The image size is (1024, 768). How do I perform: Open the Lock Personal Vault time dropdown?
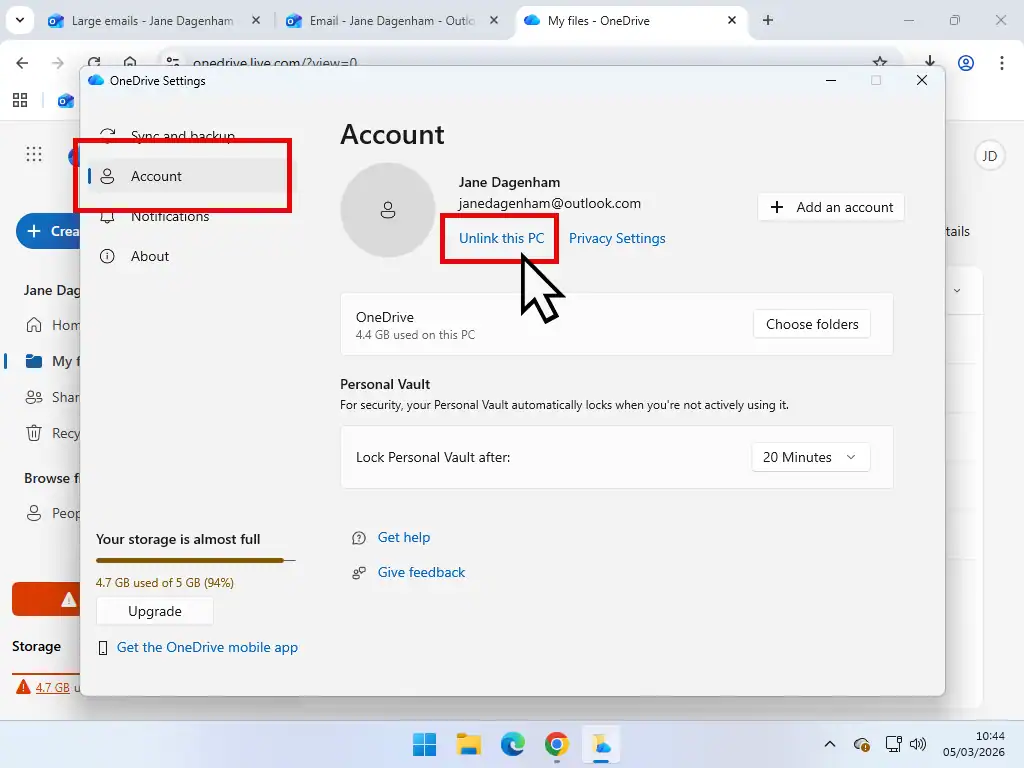click(x=810, y=457)
